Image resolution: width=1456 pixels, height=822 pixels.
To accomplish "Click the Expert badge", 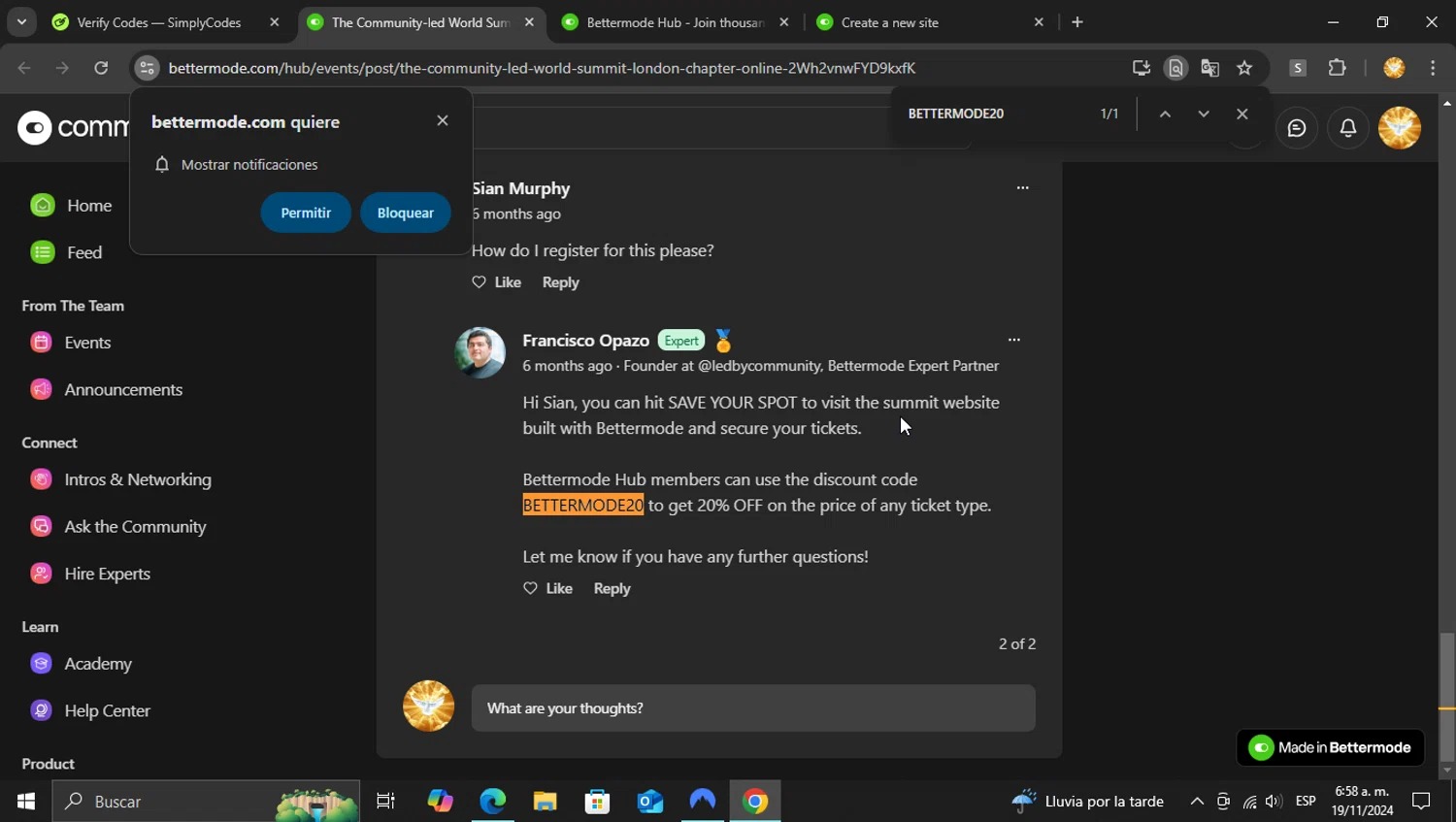I will tap(681, 341).
